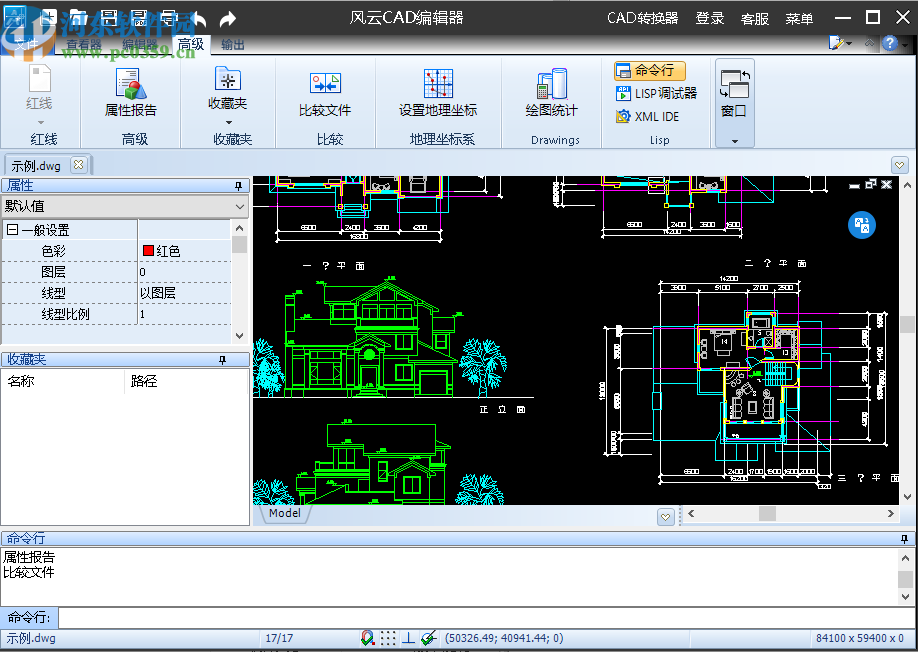Click the print icon in title bar

pyautogui.click(x=169, y=18)
